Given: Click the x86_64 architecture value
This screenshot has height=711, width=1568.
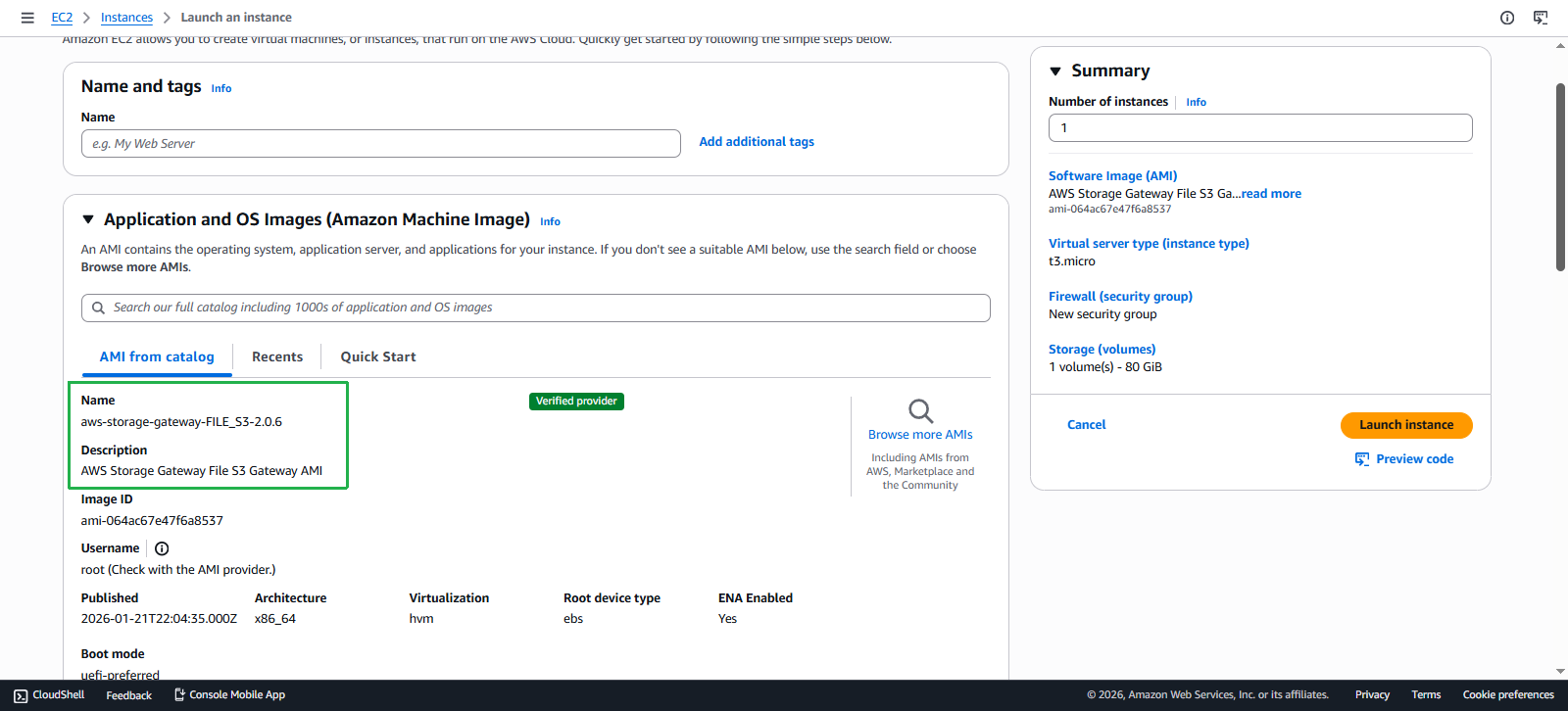Looking at the screenshot, I should pyautogui.click(x=275, y=619).
